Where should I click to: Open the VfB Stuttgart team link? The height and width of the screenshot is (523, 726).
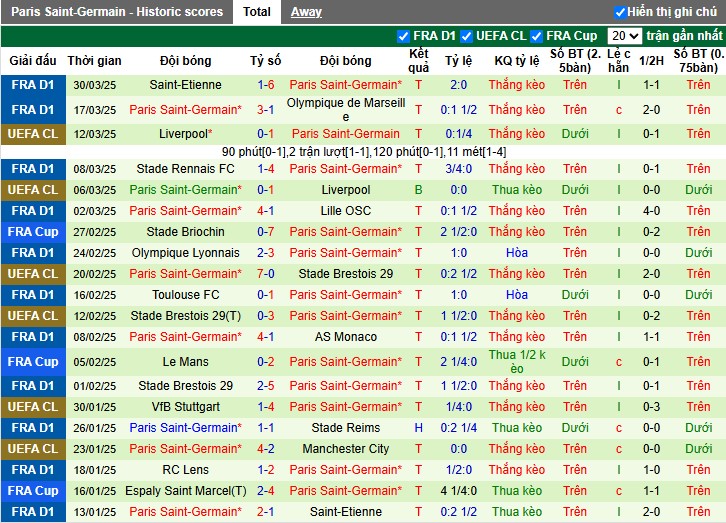tap(185, 407)
